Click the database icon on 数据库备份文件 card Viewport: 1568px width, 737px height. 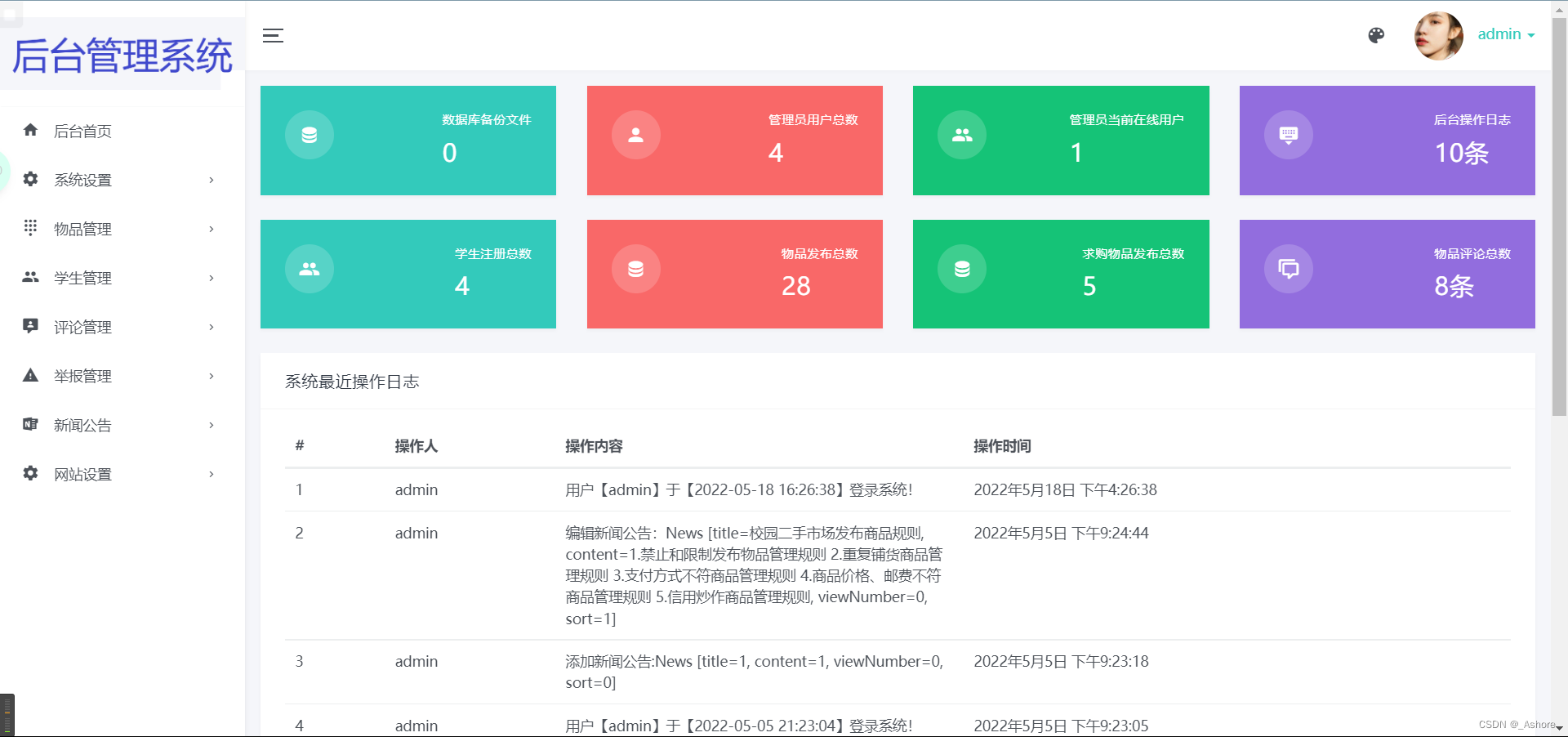coord(310,134)
